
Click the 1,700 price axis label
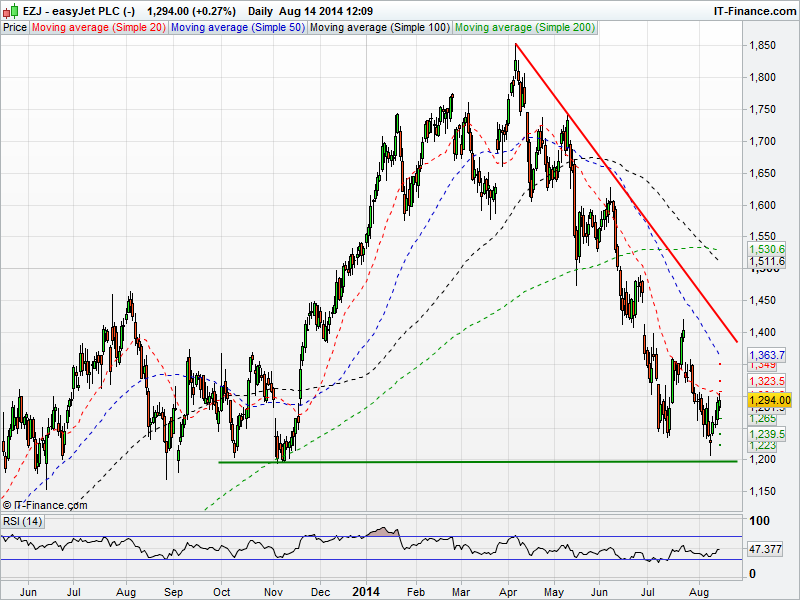pos(762,141)
